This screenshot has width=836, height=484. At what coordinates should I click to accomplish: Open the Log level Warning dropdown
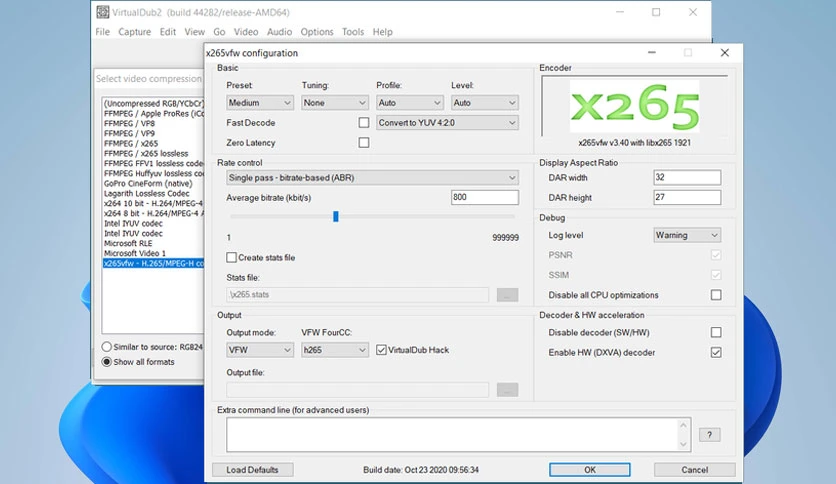pyautogui.click(x=687, y=235)
